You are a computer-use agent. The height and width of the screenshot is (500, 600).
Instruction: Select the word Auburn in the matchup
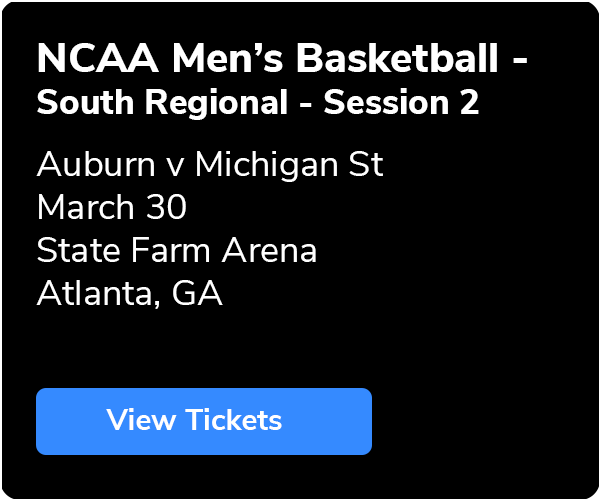(x=96, y=164)
